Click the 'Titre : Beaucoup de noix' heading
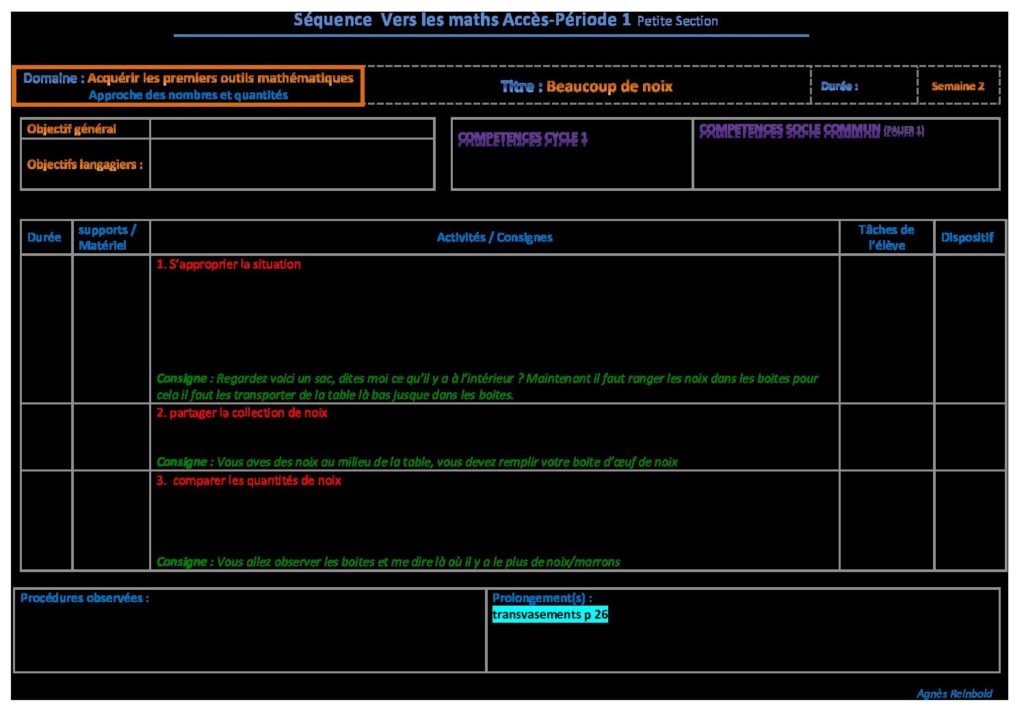Screen dimensions: 1024x724 click(587, 86)
